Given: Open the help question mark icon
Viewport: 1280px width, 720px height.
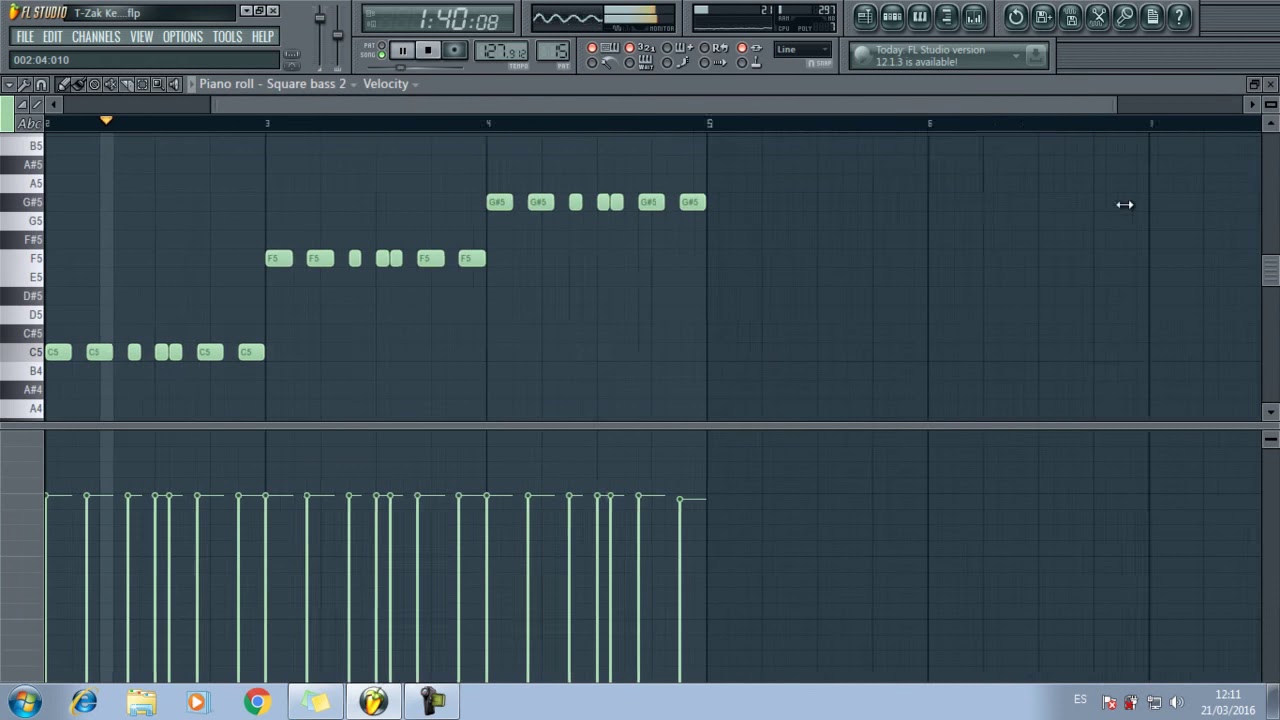Looking at the screenshot, I should coord(1179,16).
